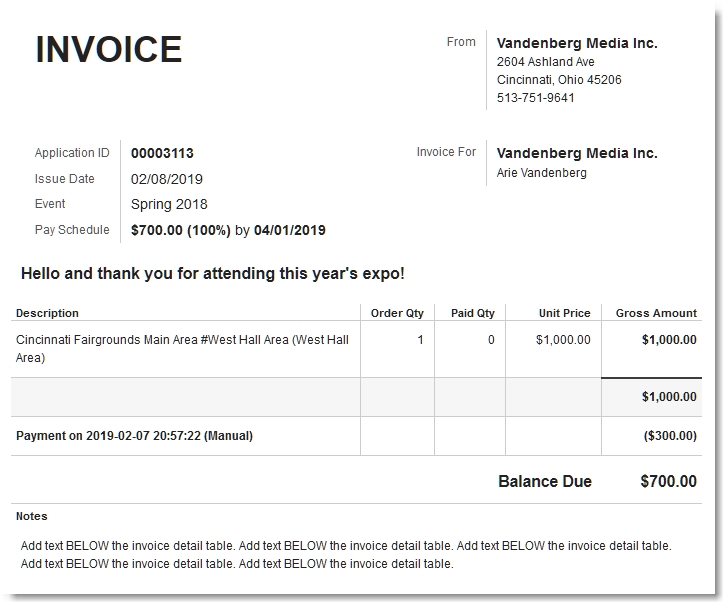
Task: Click the greeting line about this year's expo
Action: 213,273
